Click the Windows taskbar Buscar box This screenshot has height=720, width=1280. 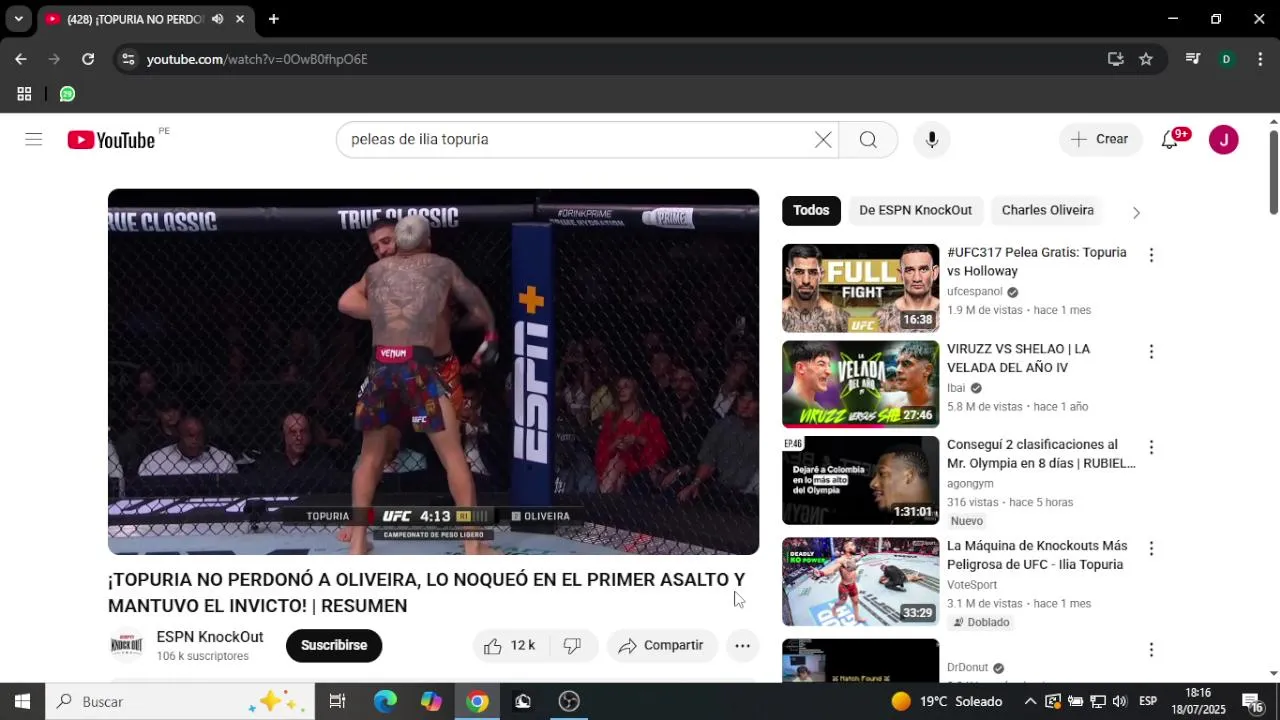click(x=180, y=701)
